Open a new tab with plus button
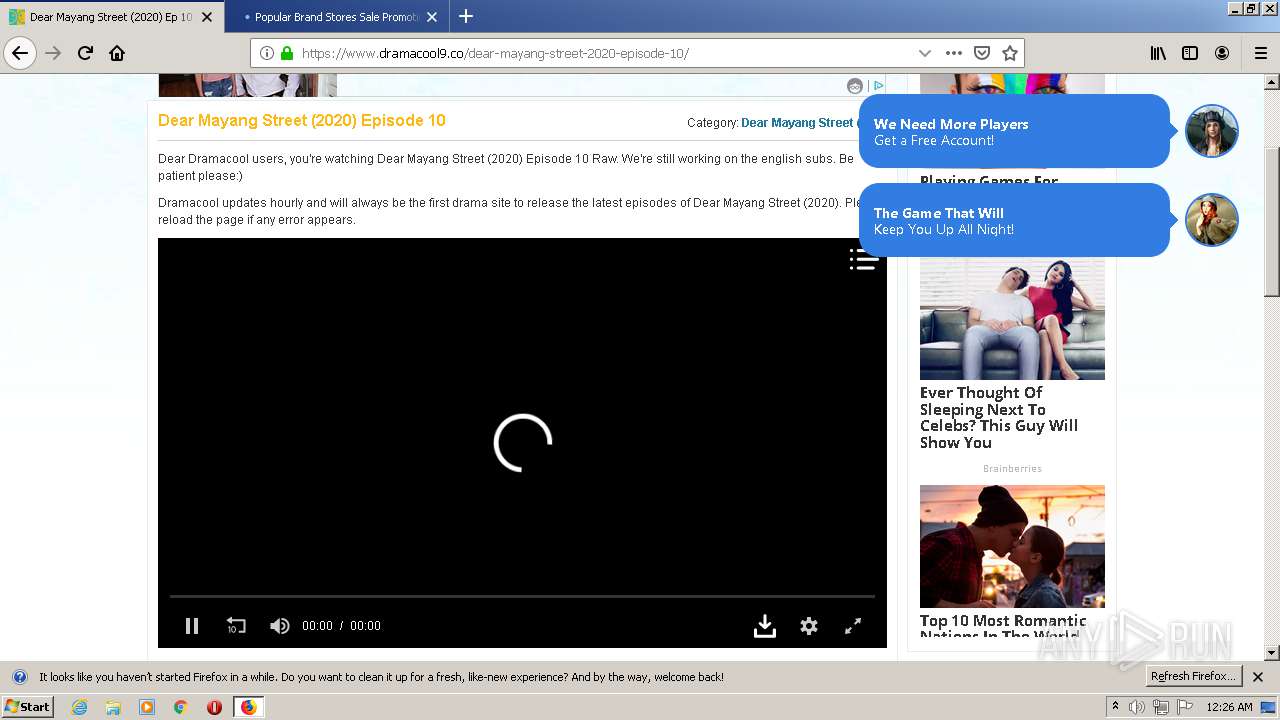 (x=466, y=16)
